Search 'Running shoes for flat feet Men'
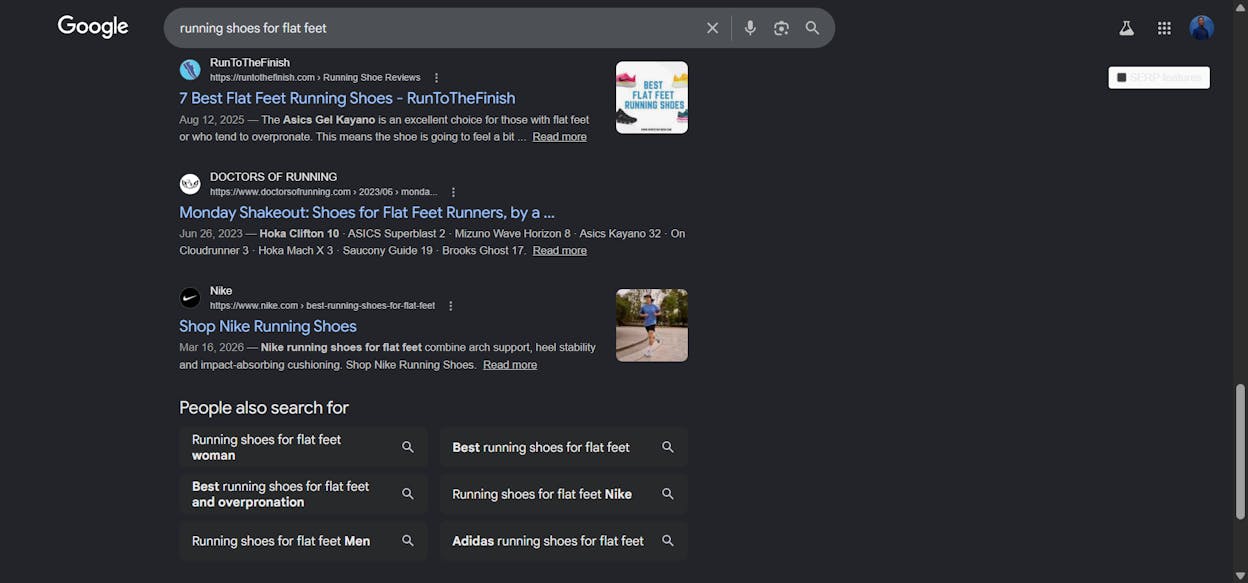The height and width of the screenshot is (583, 1248). coord(303,541)
